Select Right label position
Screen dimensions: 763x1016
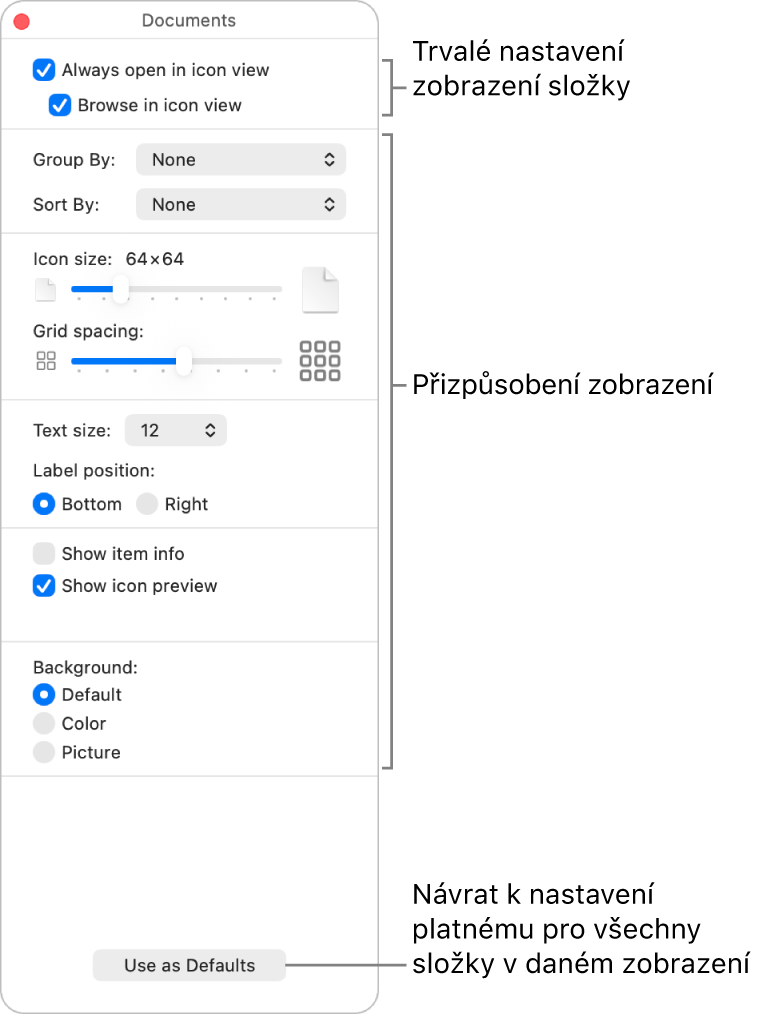147,504
